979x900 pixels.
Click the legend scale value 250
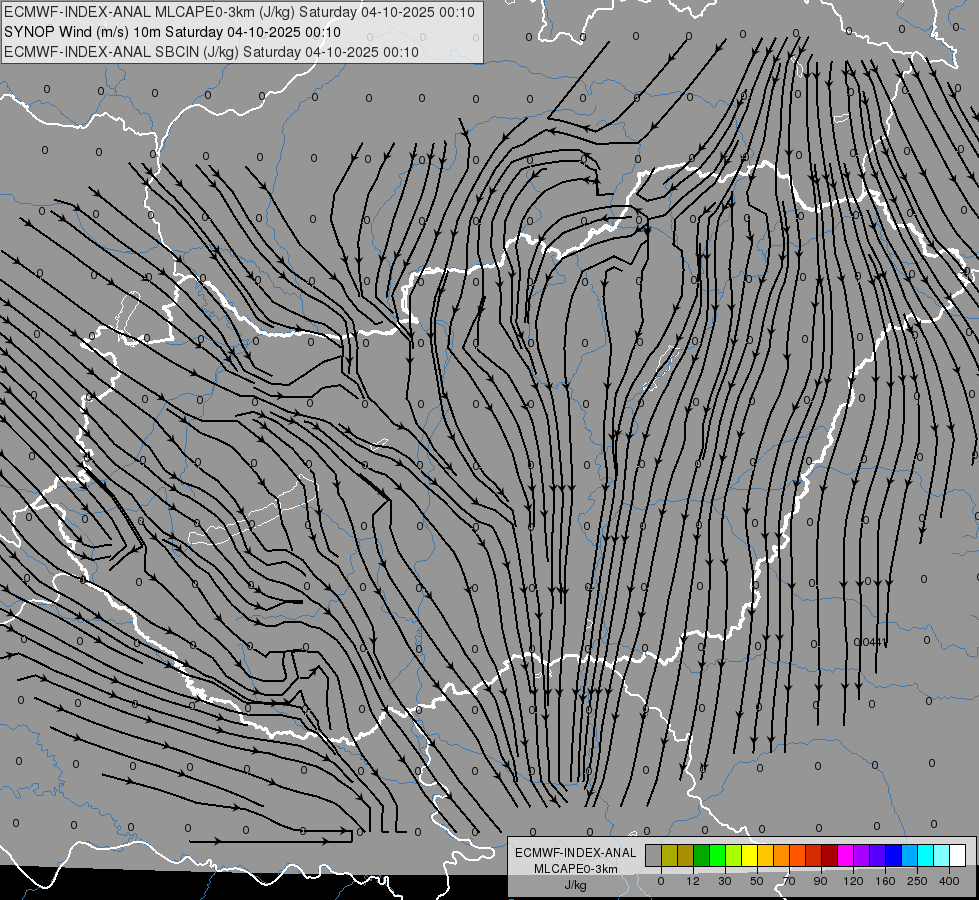[x=917, y=881]
